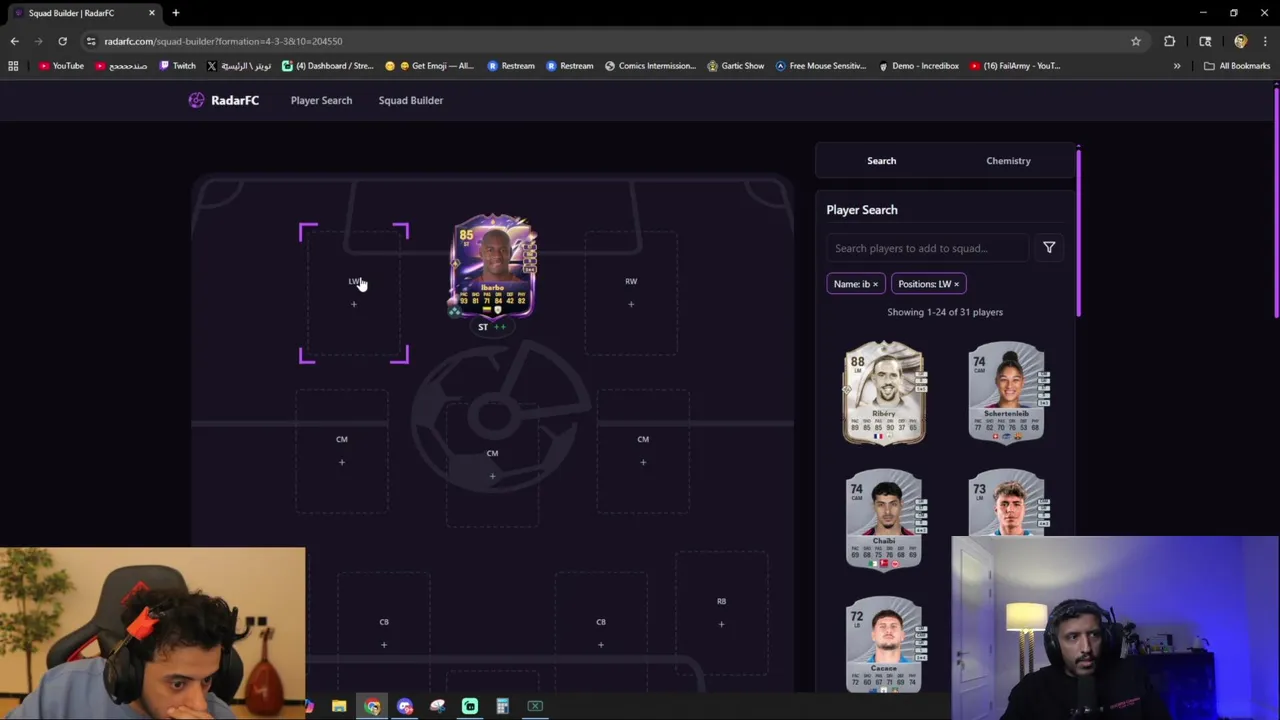The height and width of the screenshot is (720, 1280).
Task: Open the browser extensions menu
Action: coord(1169,41)
